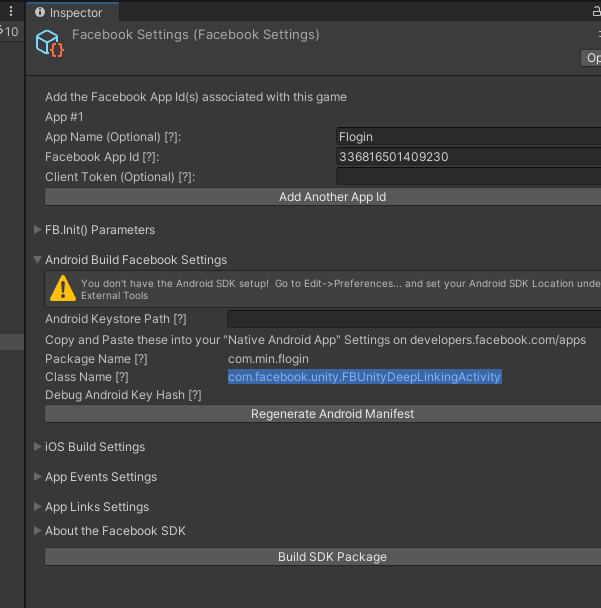Screen dimensions: 601x608
Task: Toggle the Inspector lock icon
Action: (x=597, y=12)
